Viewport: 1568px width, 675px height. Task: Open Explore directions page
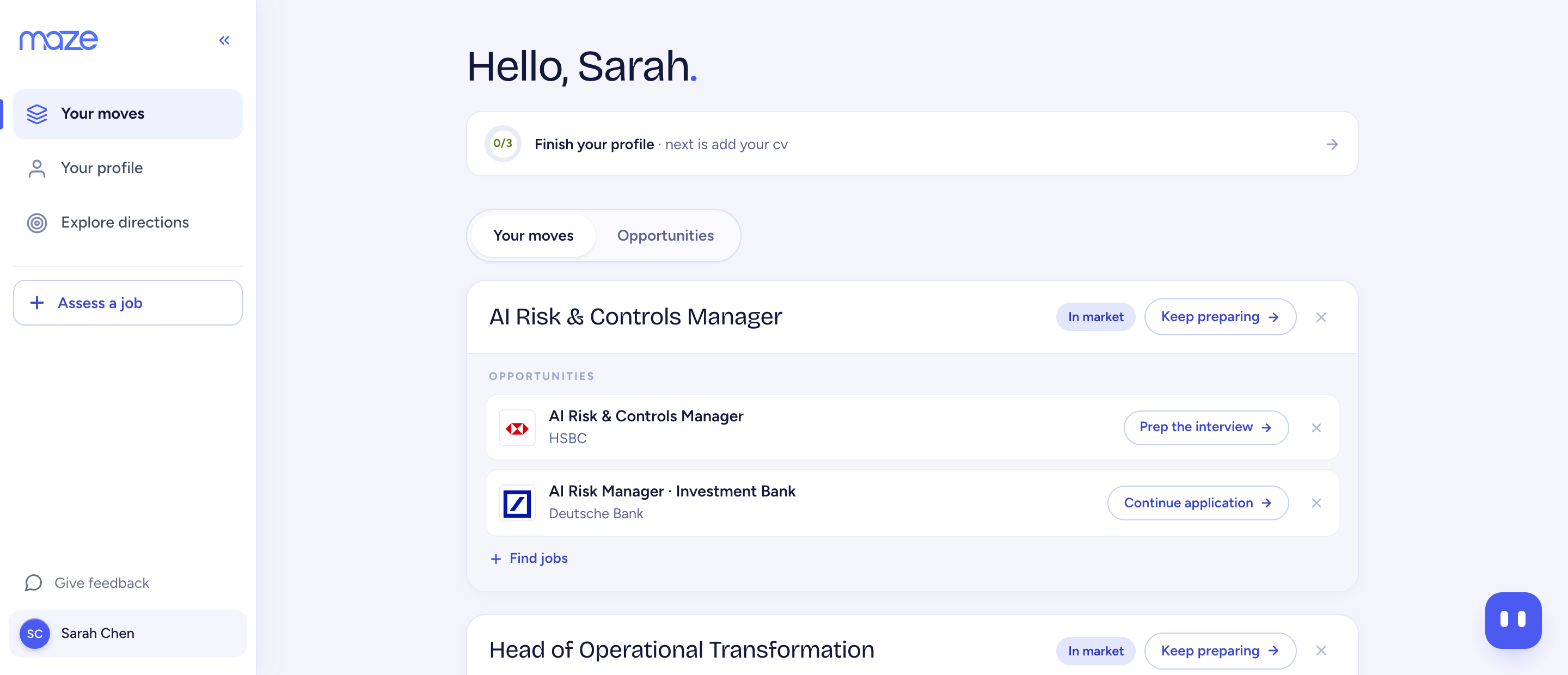pos(128,223)
